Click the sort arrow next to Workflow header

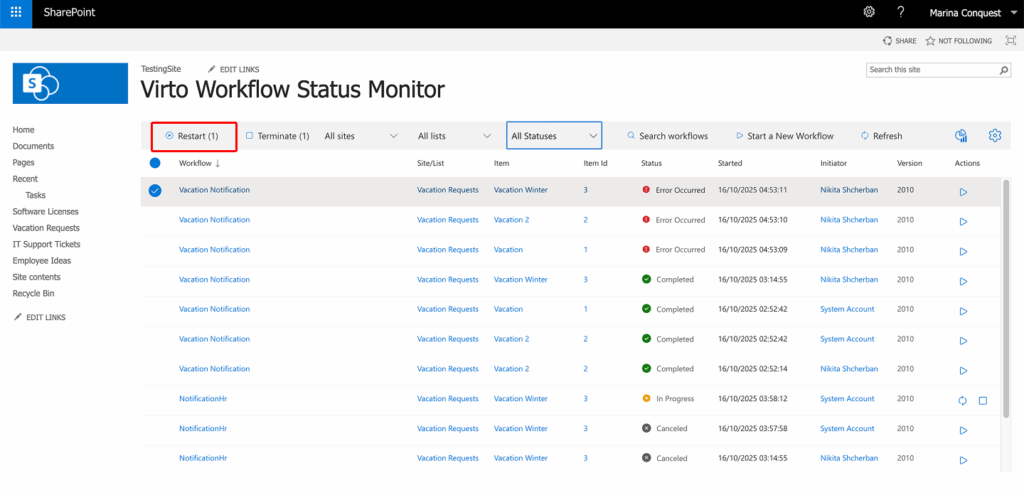click(217, 163)
